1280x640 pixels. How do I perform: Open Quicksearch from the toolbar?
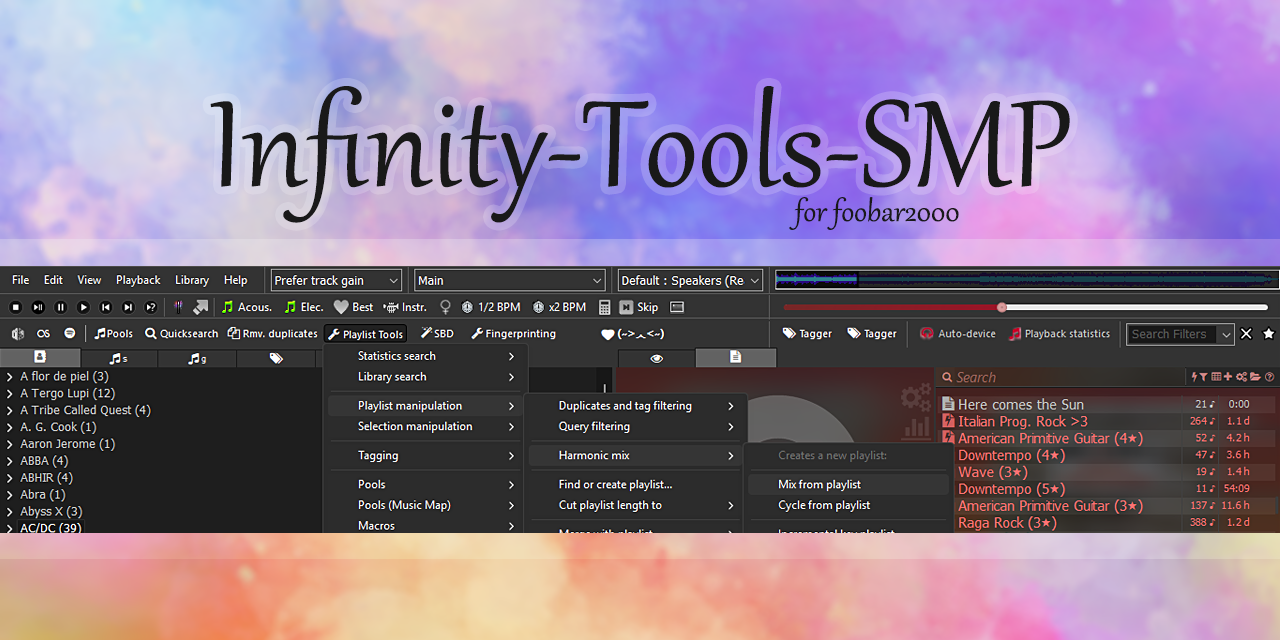181,333
